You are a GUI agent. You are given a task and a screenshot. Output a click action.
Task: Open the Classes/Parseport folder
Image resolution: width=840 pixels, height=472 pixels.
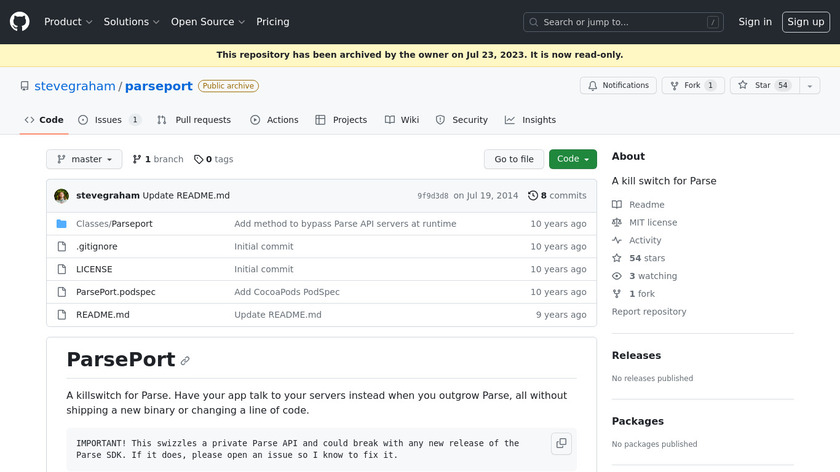click(x=114, y=224)
